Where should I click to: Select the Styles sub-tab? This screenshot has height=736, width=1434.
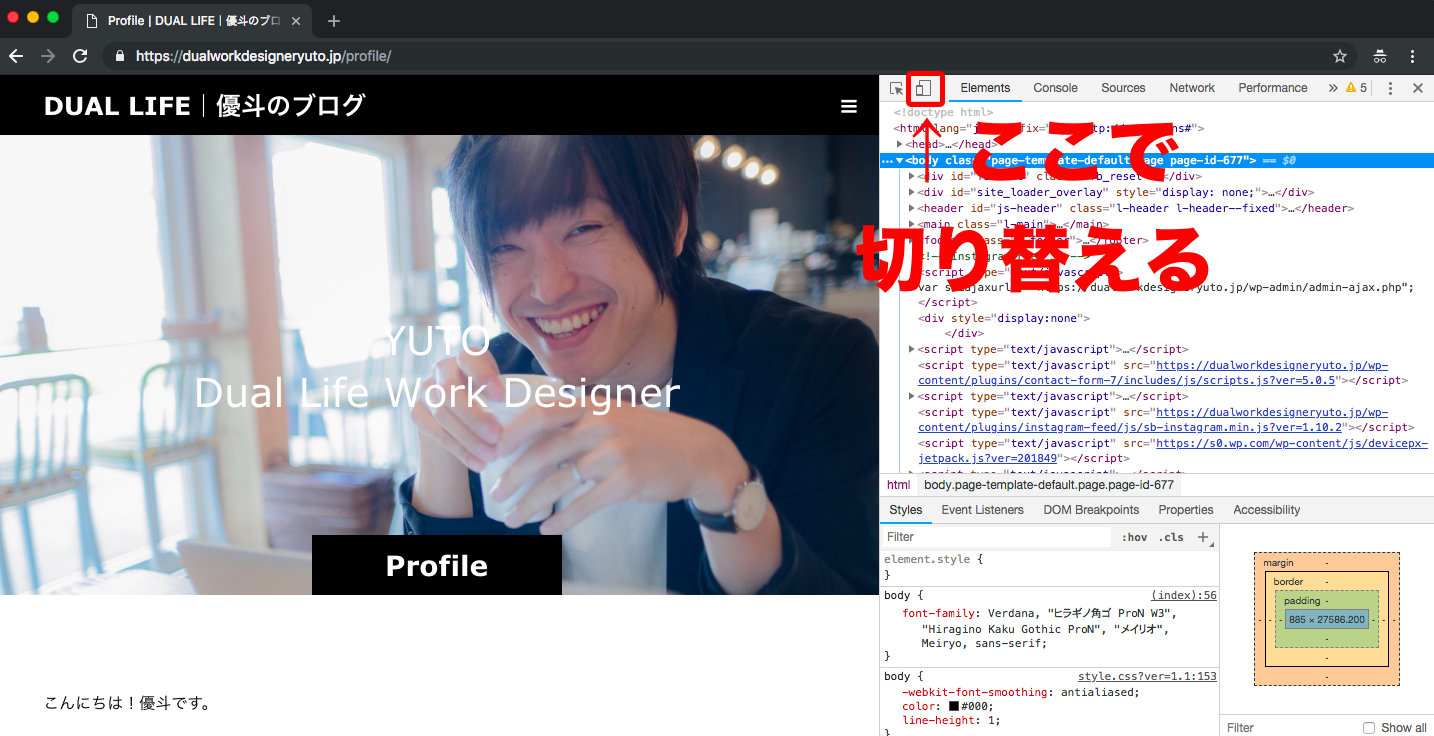tap(906, 510)
